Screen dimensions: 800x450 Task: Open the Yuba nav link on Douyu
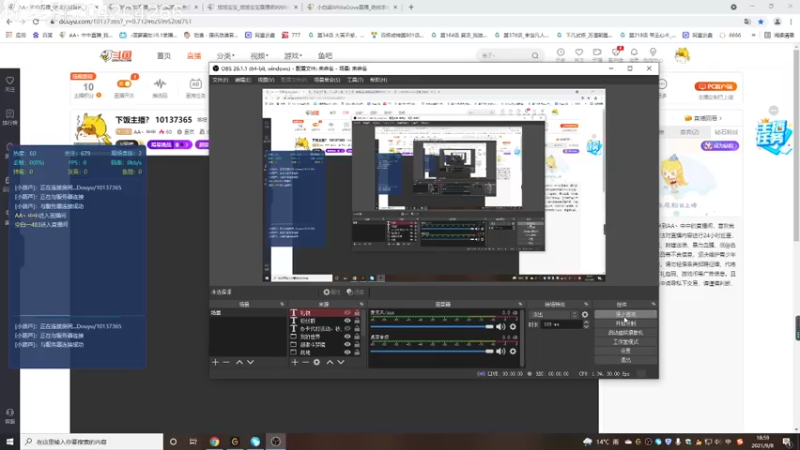[324, 56]
